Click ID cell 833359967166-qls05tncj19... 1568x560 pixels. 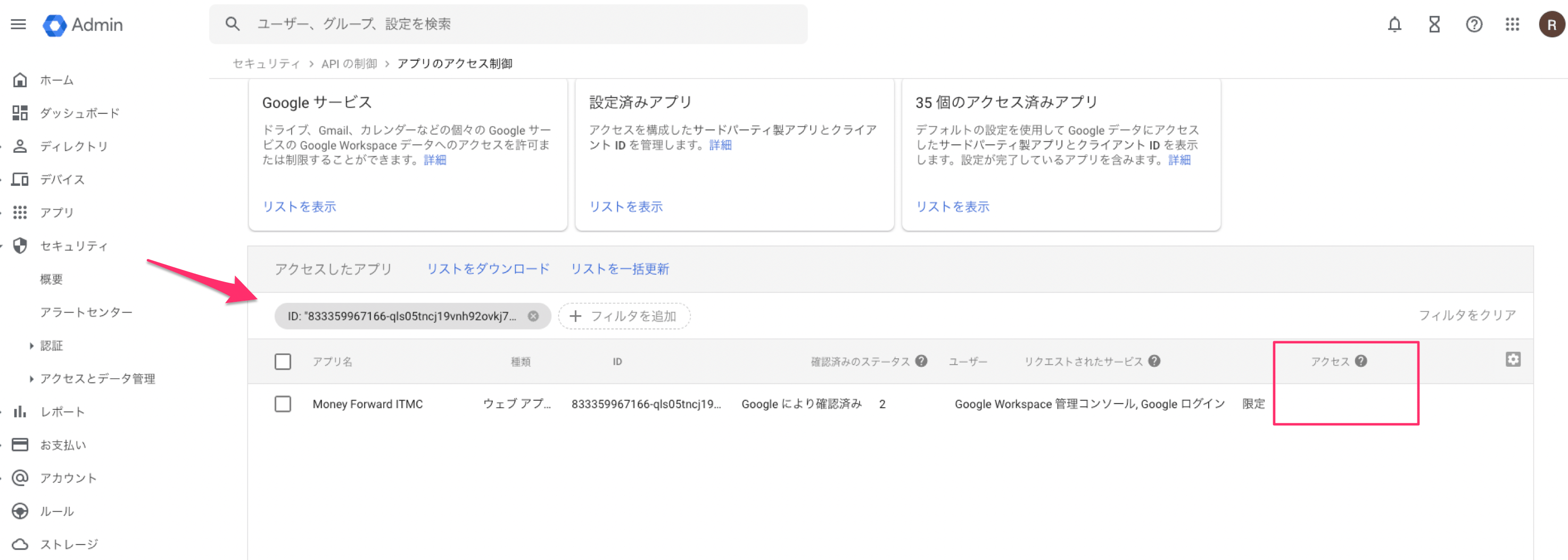coord(646,403)
